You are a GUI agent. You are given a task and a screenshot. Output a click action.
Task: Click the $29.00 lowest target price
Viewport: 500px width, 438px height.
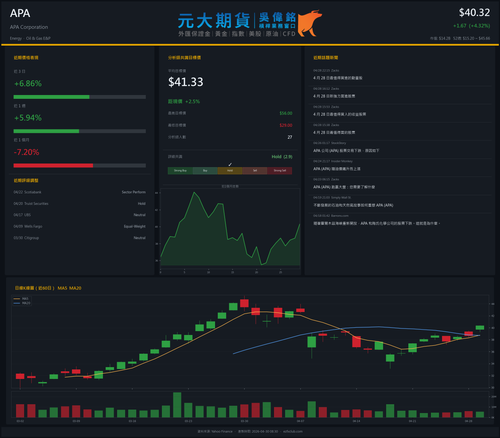[x=286, y=125]
